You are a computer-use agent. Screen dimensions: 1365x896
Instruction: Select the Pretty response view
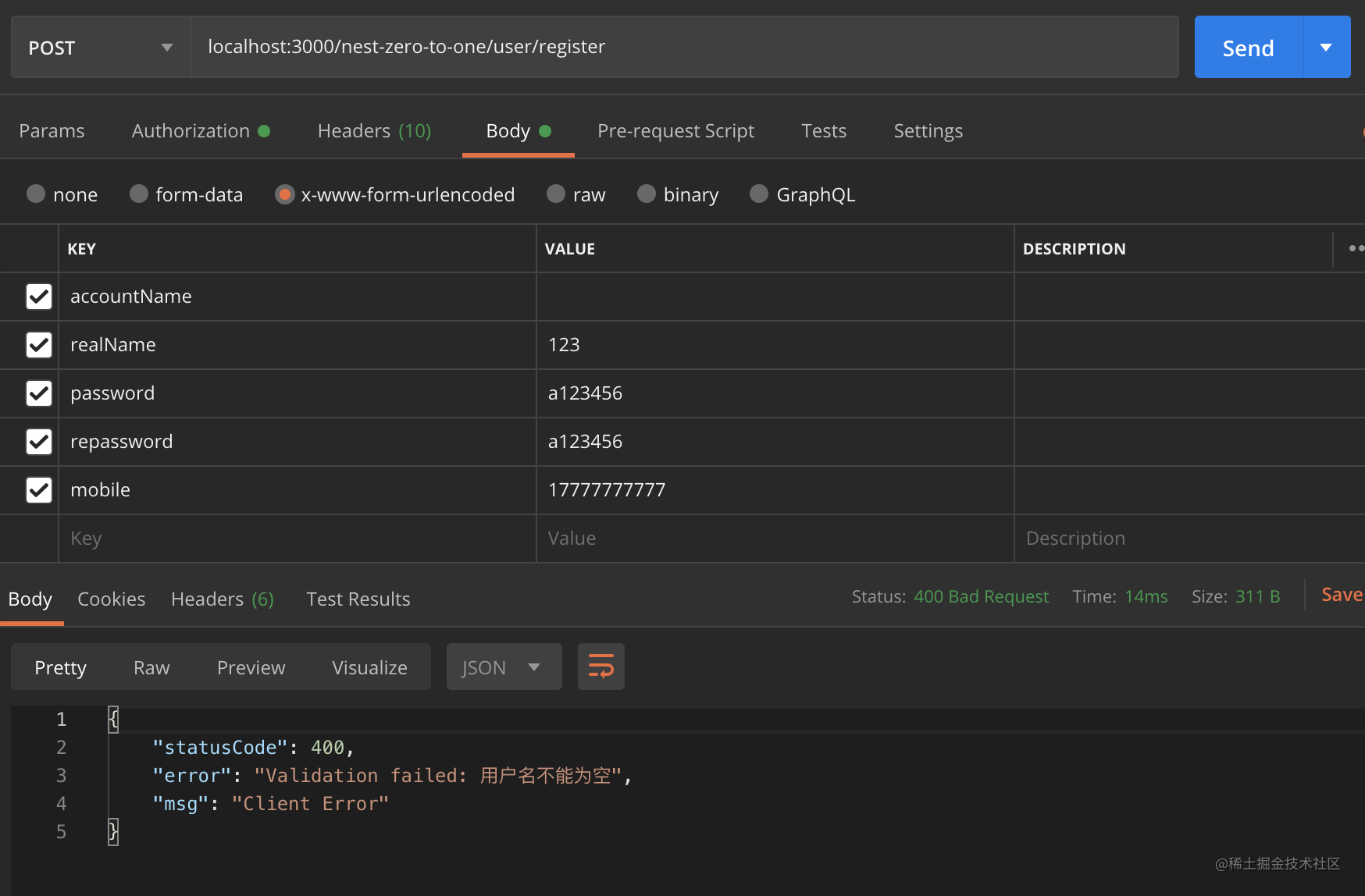tap(61, 667)
